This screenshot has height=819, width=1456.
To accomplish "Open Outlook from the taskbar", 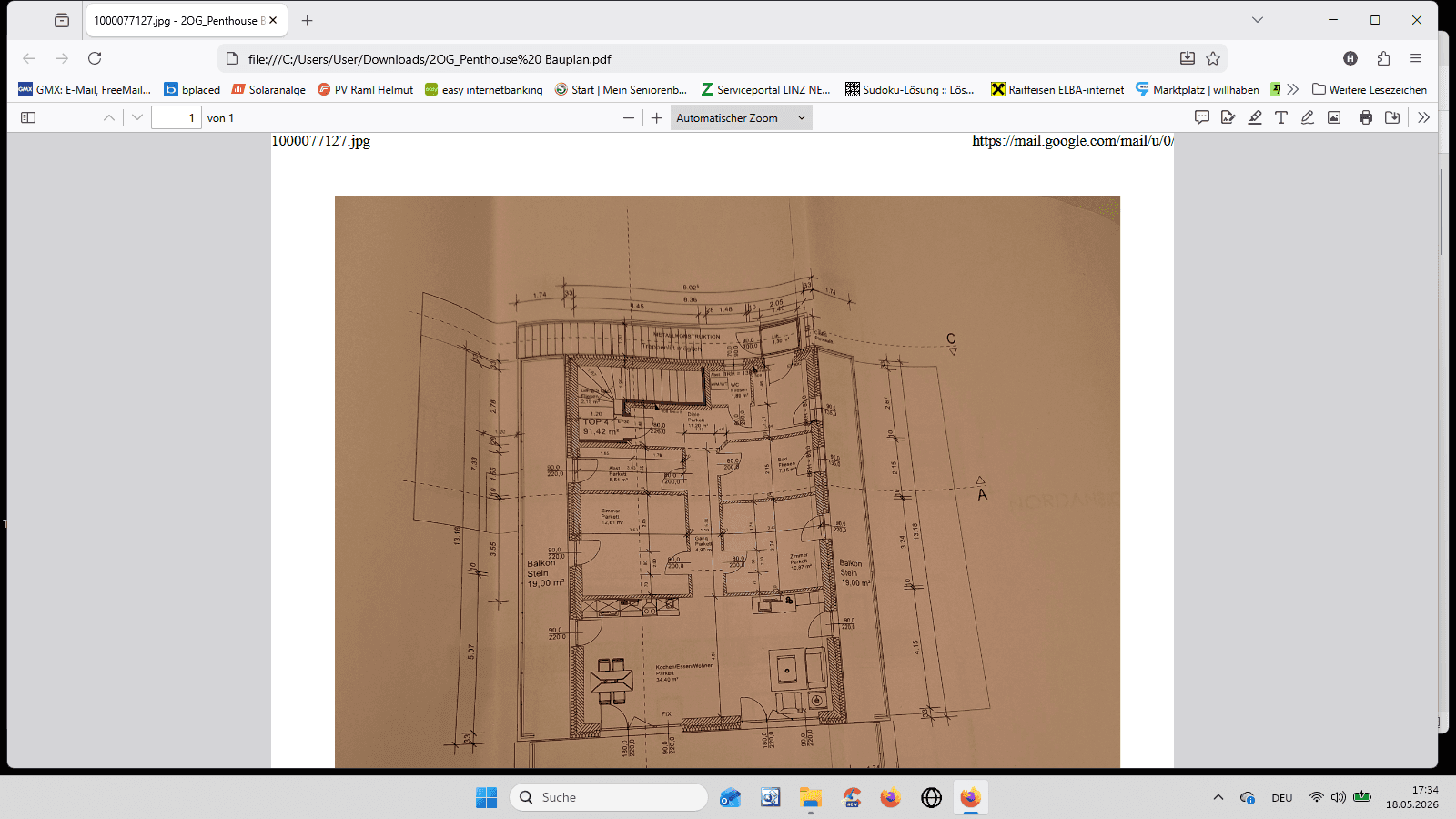I will (730, 797).
